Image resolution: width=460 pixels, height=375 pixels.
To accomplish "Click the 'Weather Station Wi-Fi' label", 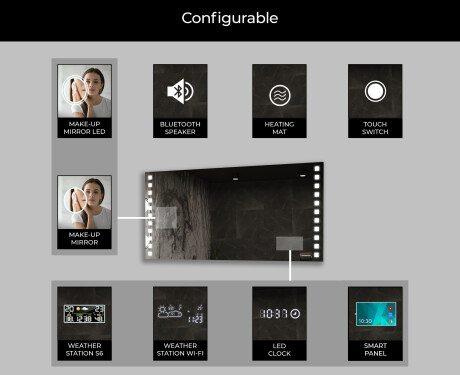I will click(x=180, y=350).
